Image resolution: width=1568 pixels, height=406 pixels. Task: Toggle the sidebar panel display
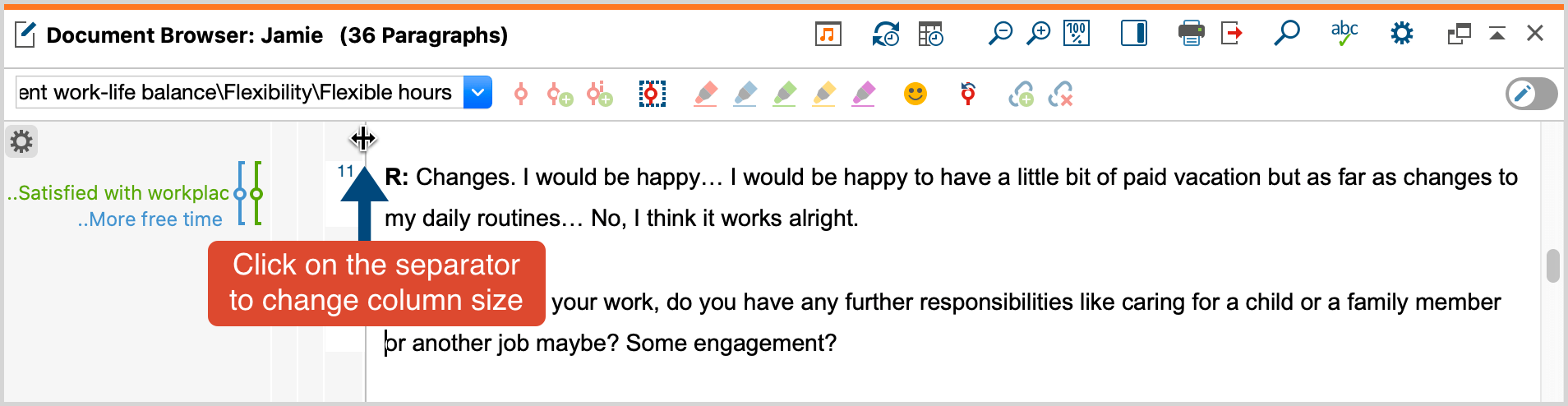tap(1134, 34)
